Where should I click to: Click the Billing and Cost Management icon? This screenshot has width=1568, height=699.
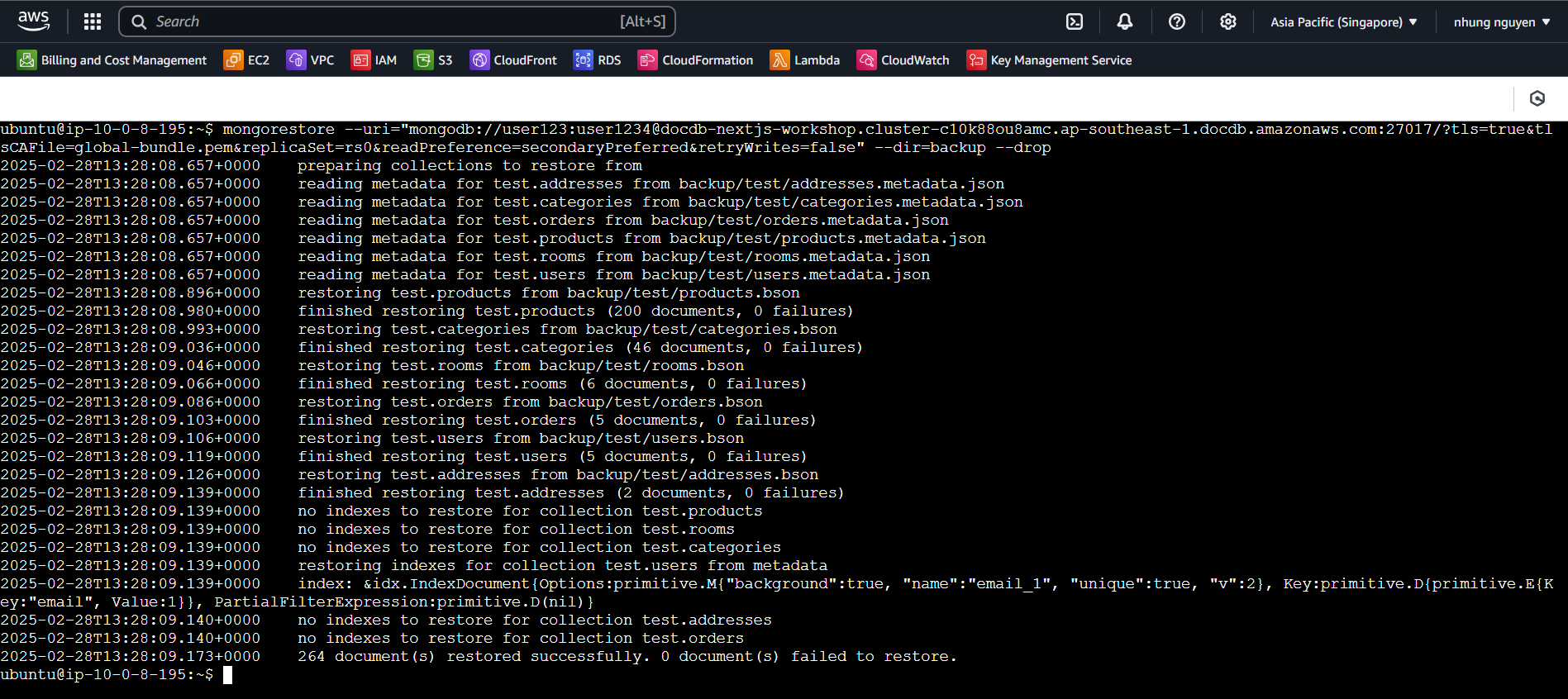[x=26, y=60]
